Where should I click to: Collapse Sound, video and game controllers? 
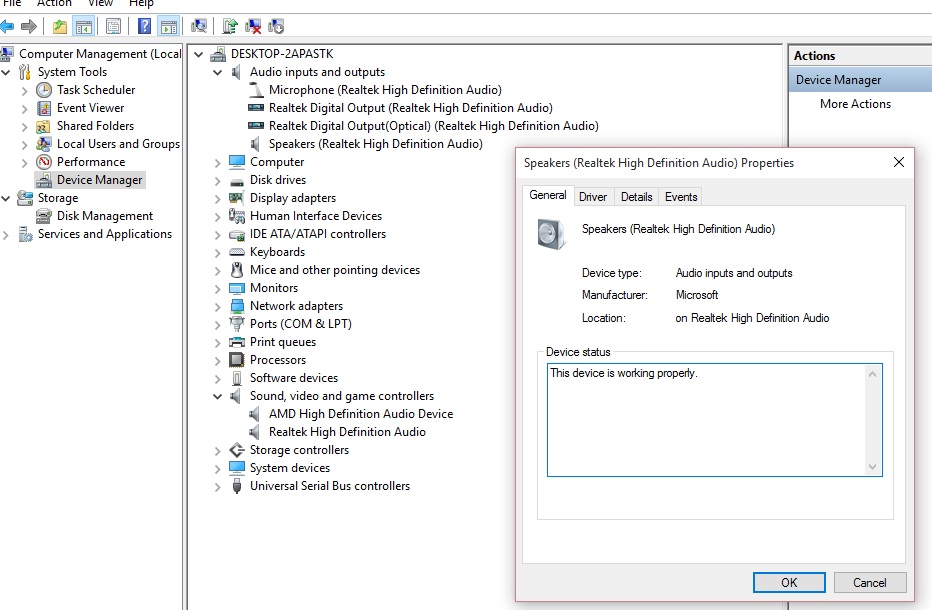coord(218,396)
